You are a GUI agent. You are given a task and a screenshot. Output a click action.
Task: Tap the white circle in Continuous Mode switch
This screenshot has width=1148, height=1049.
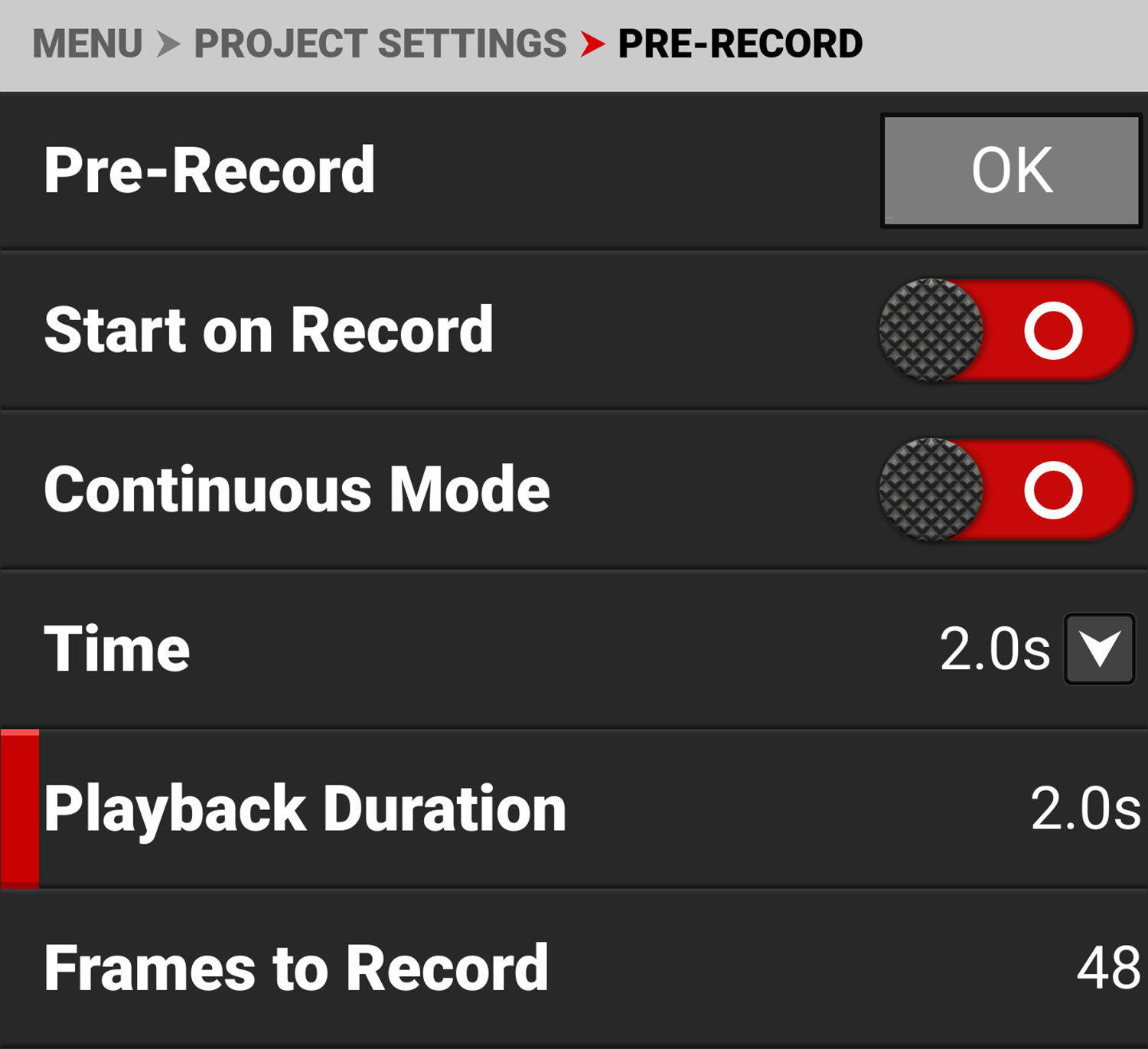pyautogui.click(x=1053, y=489)
